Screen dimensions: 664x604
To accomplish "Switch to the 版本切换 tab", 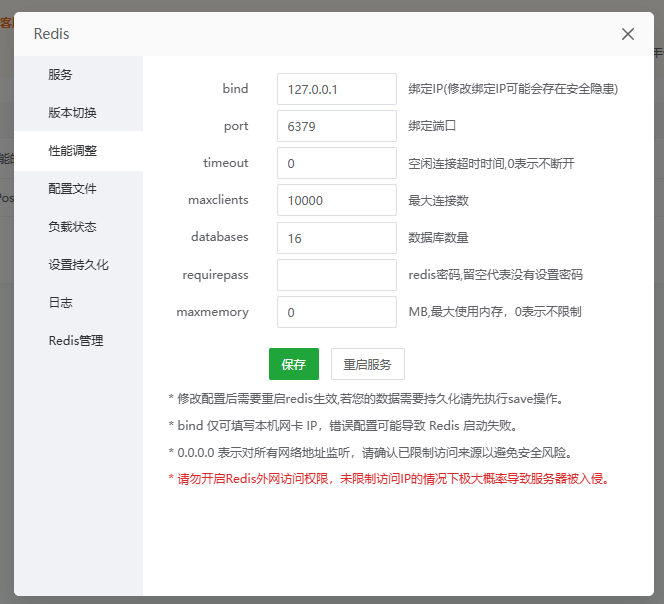I will [x=79, y=112].
